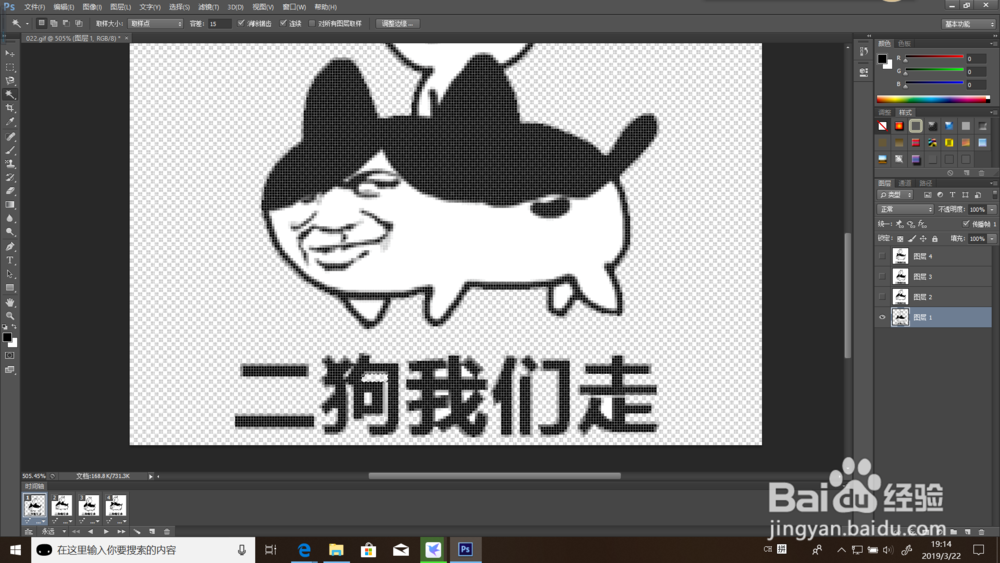The image size is (1000, 563).
Task: Select the Rectangular Marquee tool
Action: pos(10,67)
